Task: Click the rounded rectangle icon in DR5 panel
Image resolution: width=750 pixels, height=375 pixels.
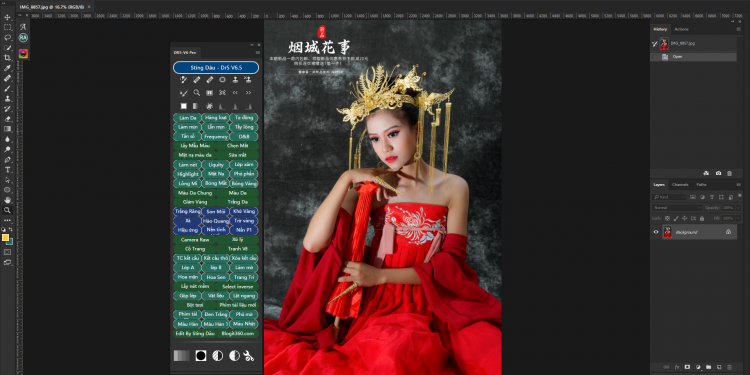Action: coord(222,80)
